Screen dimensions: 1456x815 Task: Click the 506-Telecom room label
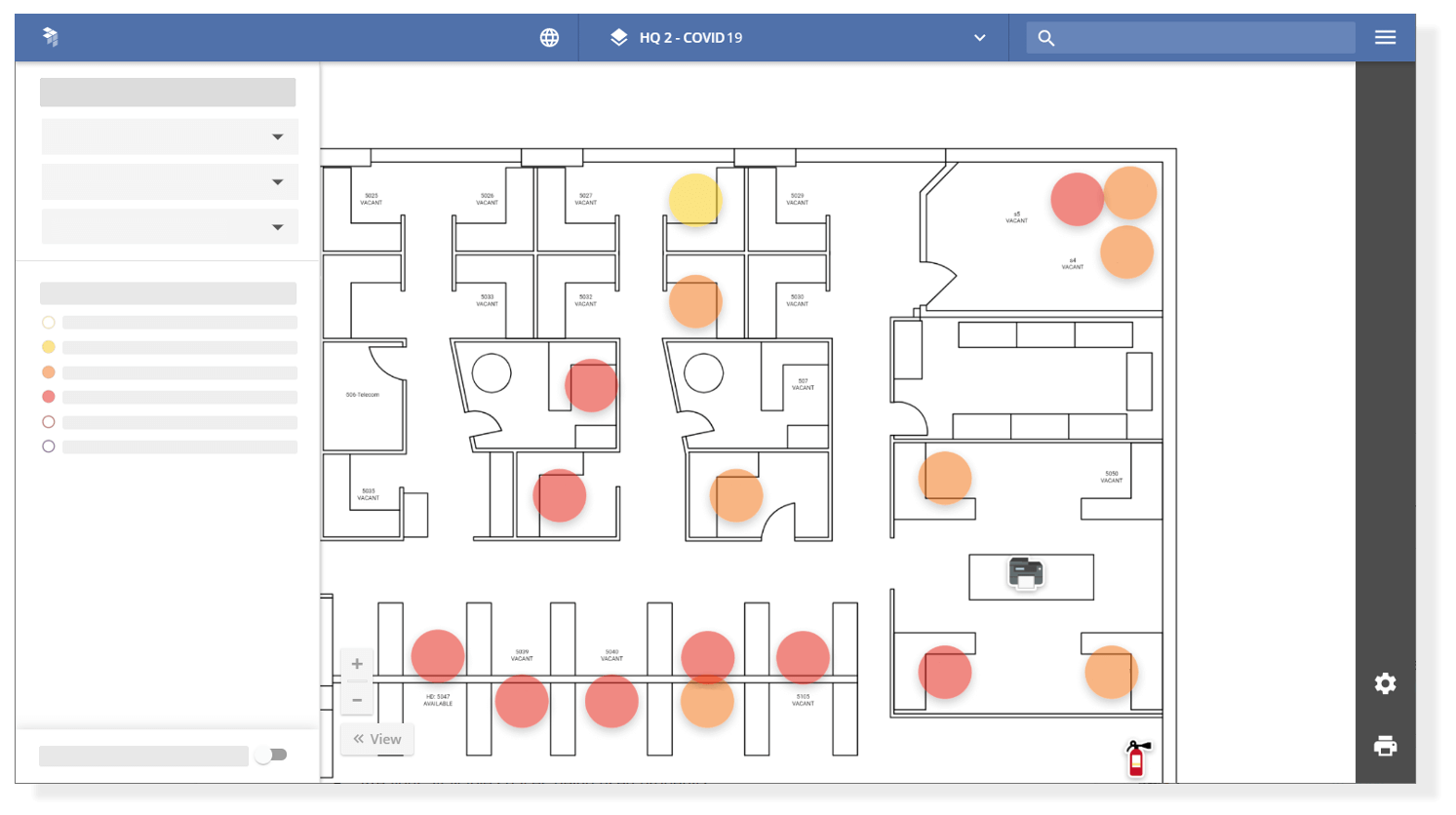[x=363, y=395]
